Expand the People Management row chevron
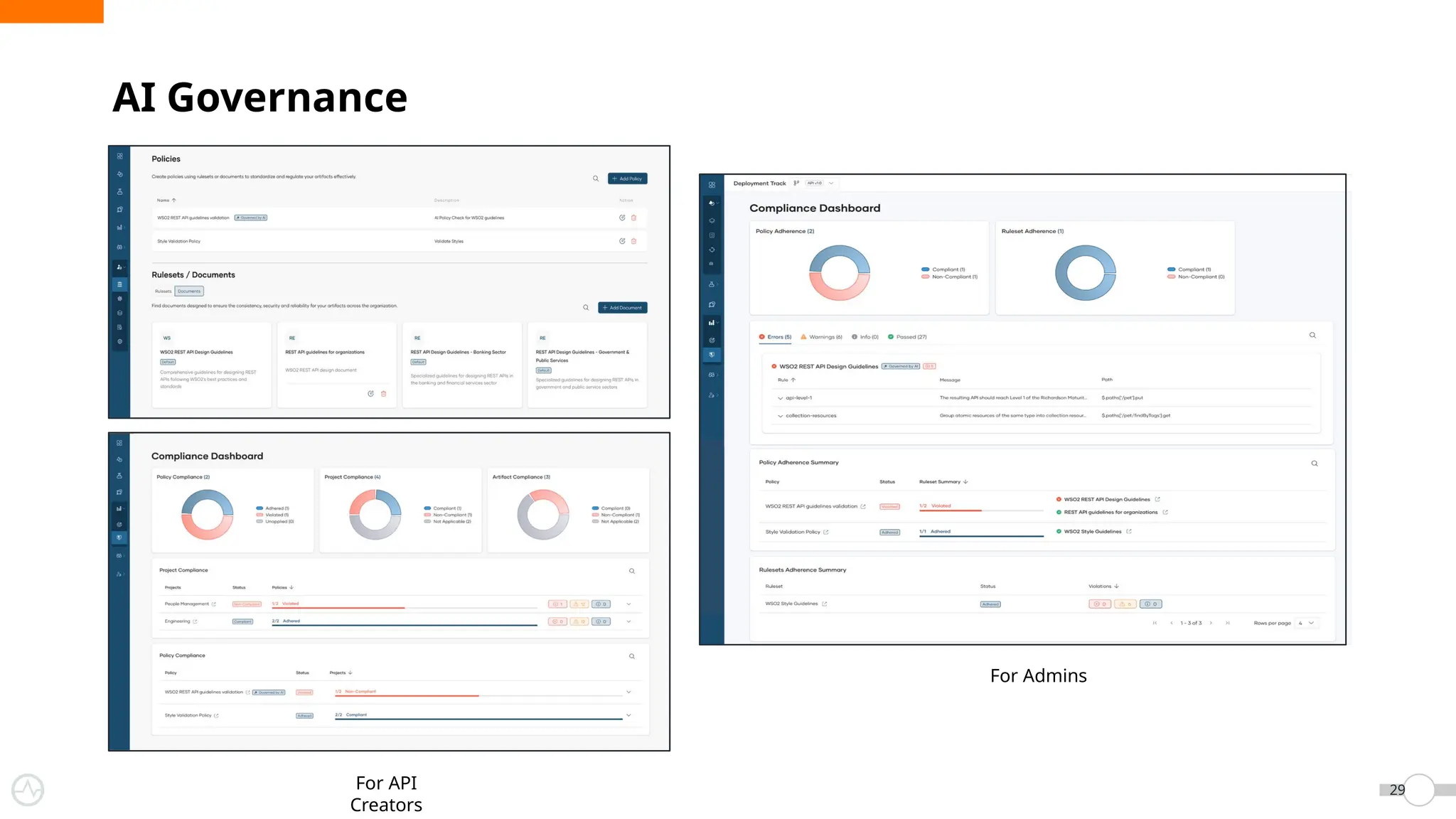Screen dimensions: 1456x819 (x=628, y=604)
